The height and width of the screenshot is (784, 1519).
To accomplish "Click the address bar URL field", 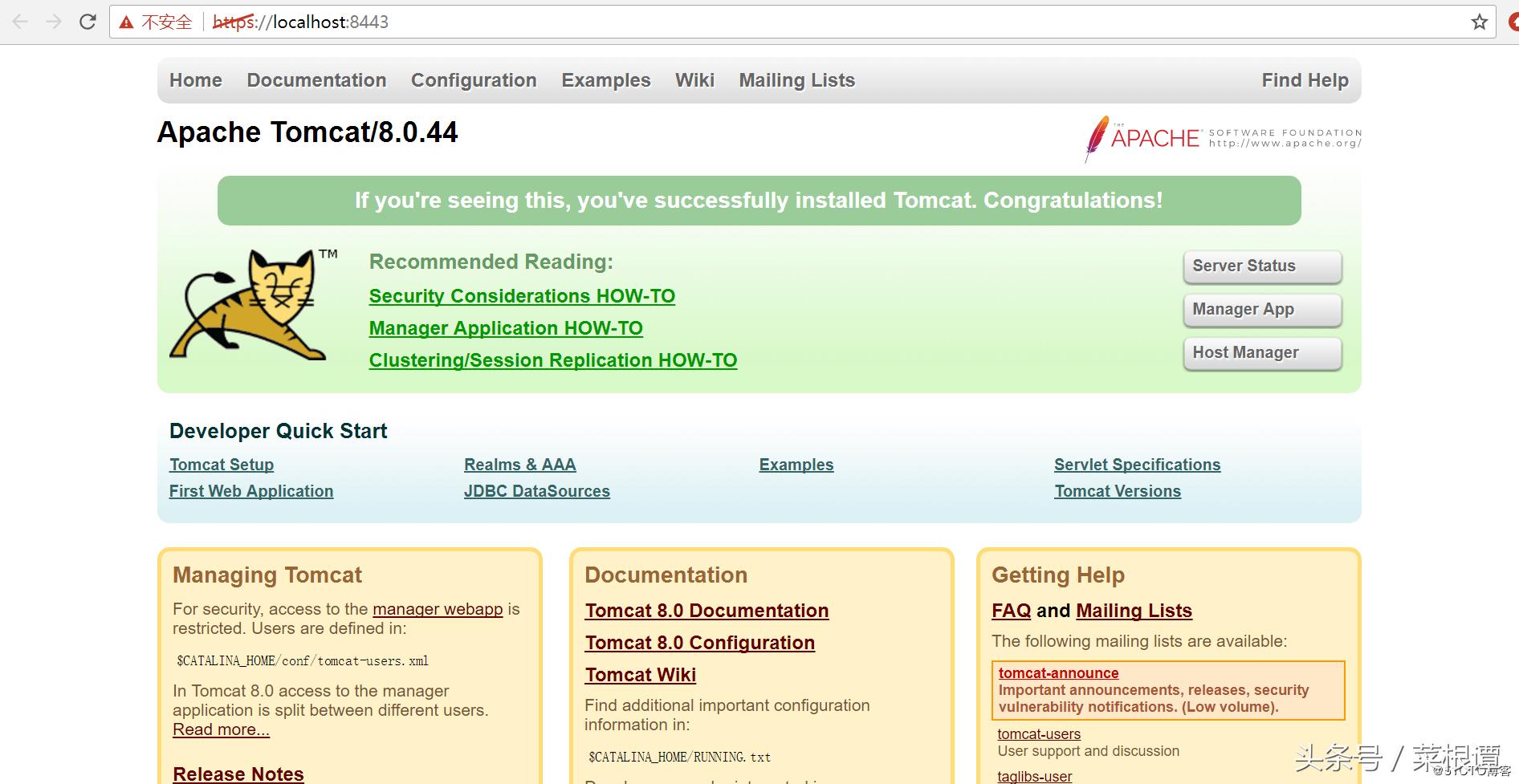I will tap(723, 22).
